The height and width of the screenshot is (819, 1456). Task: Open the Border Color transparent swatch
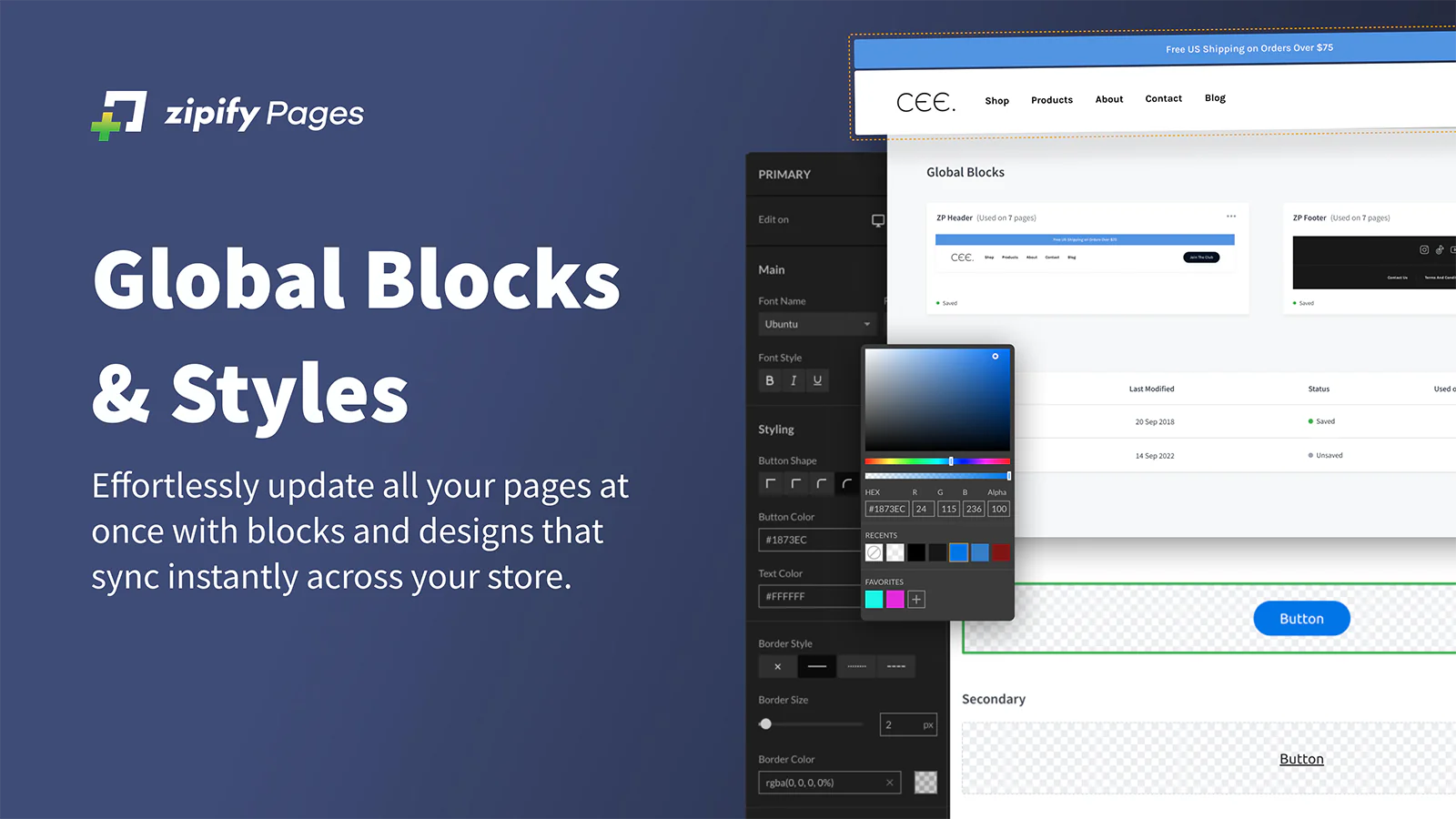pyautogui.click(x=925, y=783)
